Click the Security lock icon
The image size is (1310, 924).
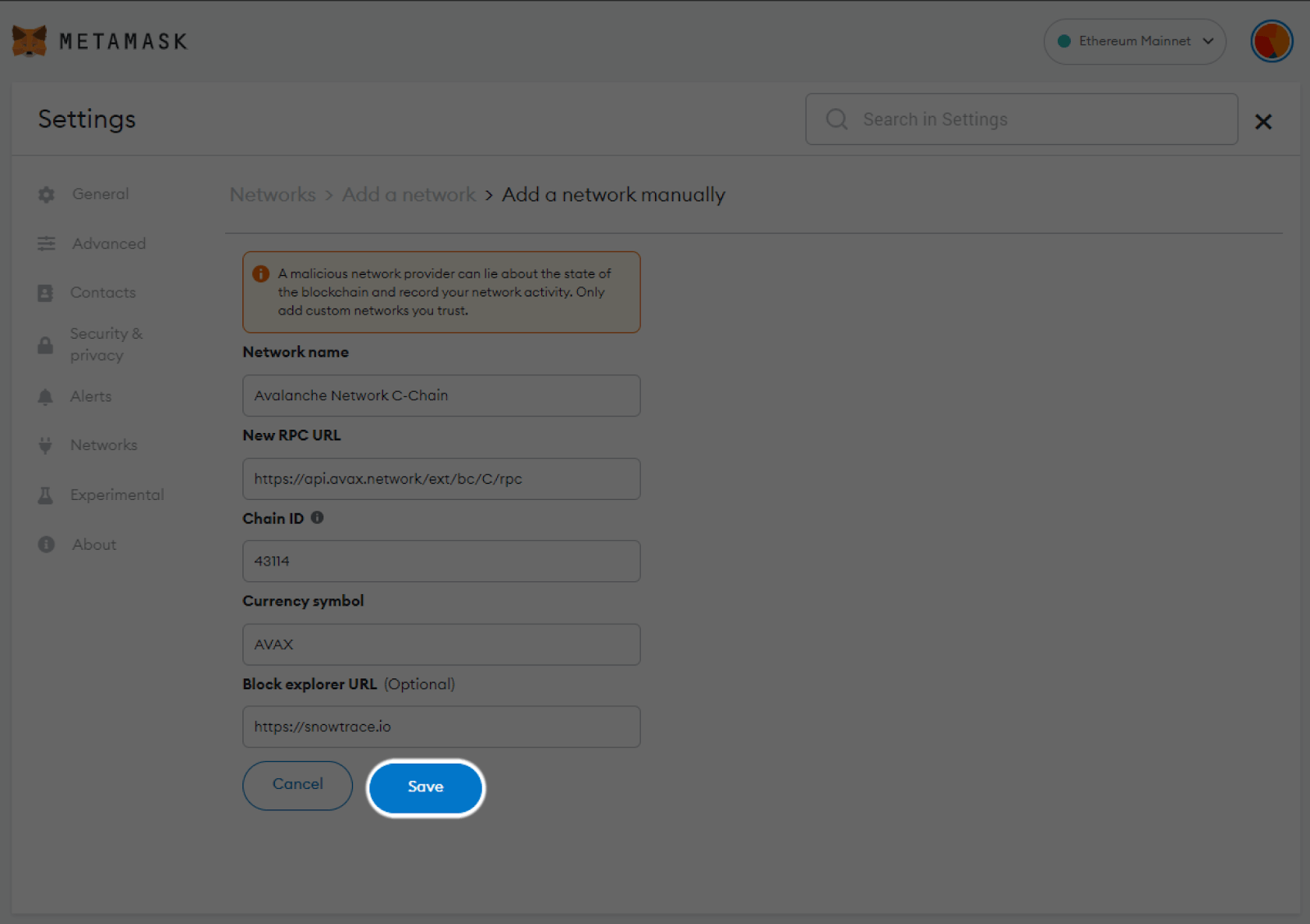[45, 345]
